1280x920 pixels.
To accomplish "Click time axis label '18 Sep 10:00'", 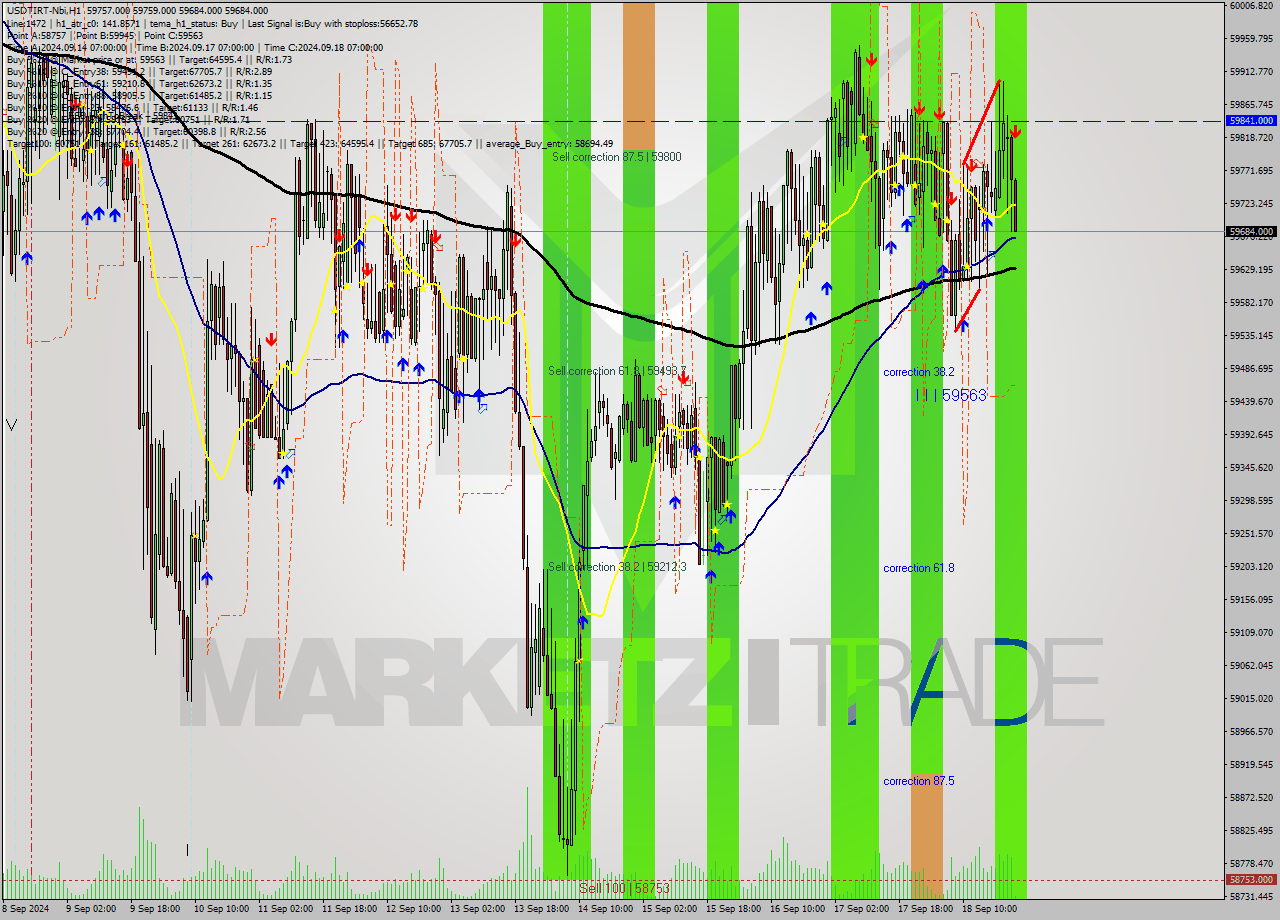I will pos(989,909).
